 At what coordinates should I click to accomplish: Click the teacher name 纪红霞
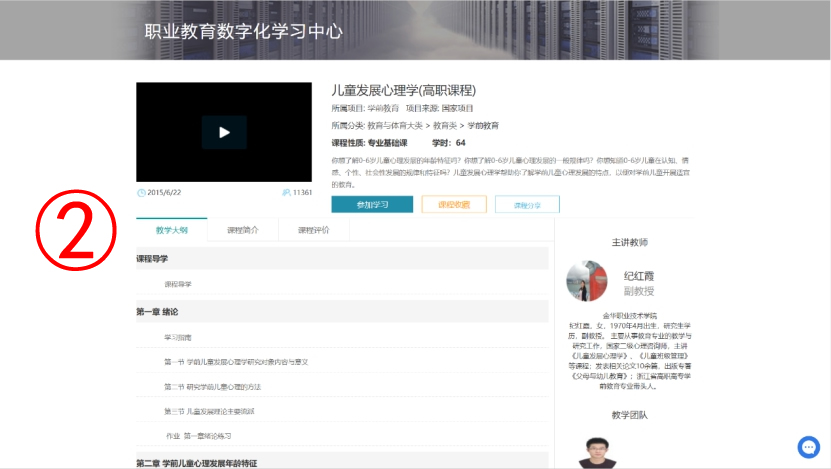639,276
